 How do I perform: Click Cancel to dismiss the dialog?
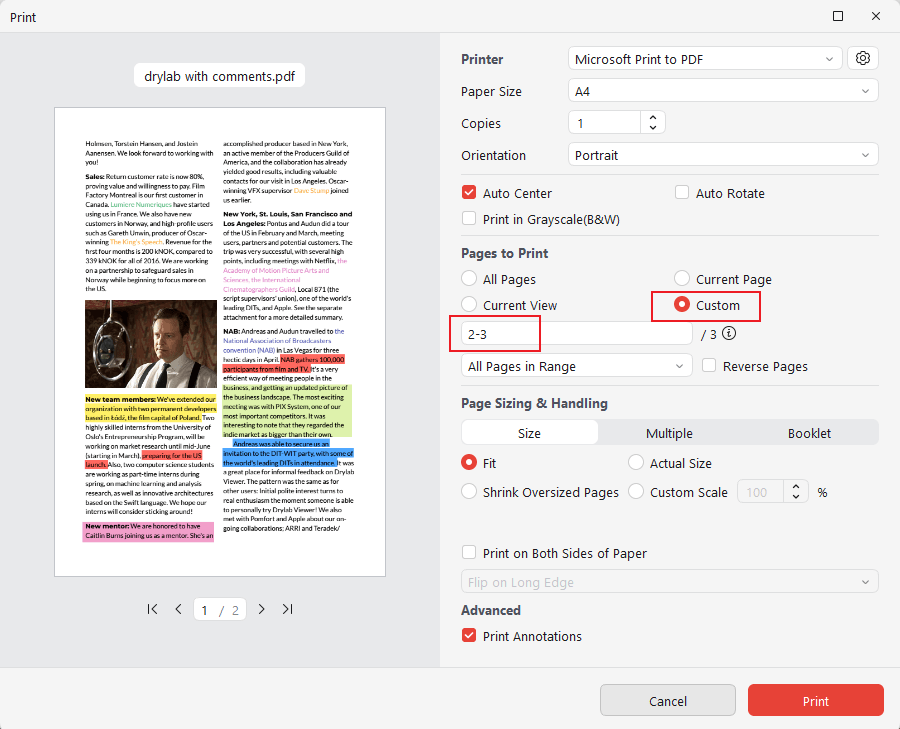tap(667, 700)
